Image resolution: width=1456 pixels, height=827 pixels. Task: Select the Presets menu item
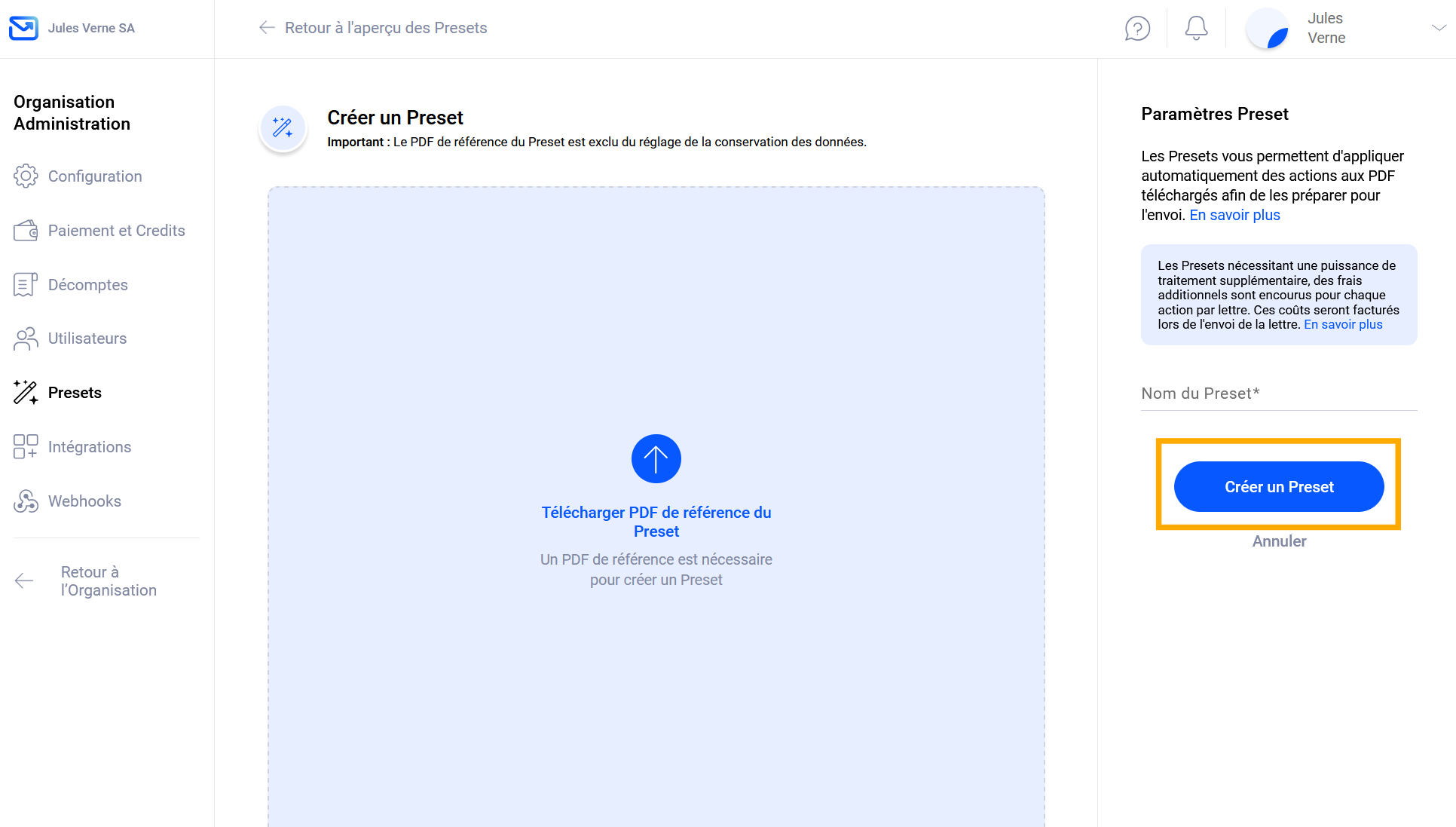click(75, 393)
